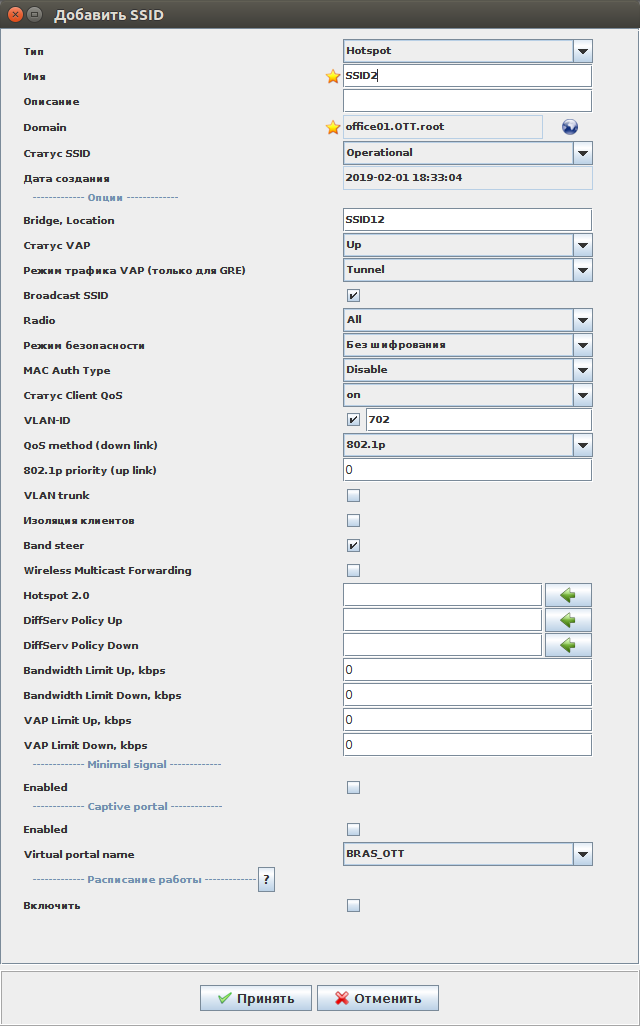640x1026 pixels.
Task: Expand the Статус SSID dropdown
Action: [x=582, y=153]
